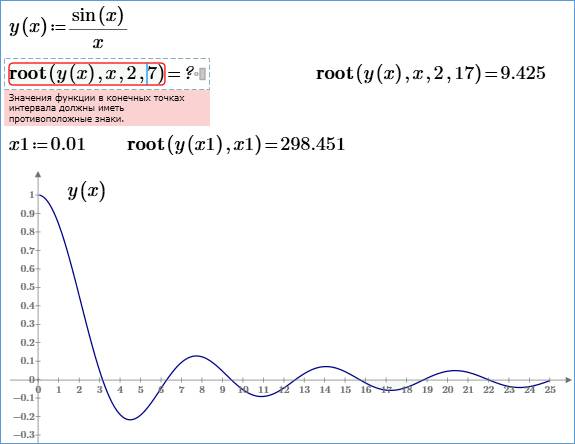Click the gray placeholder after question mark
This screenshot has height=444, width=575.
point(202,74)
